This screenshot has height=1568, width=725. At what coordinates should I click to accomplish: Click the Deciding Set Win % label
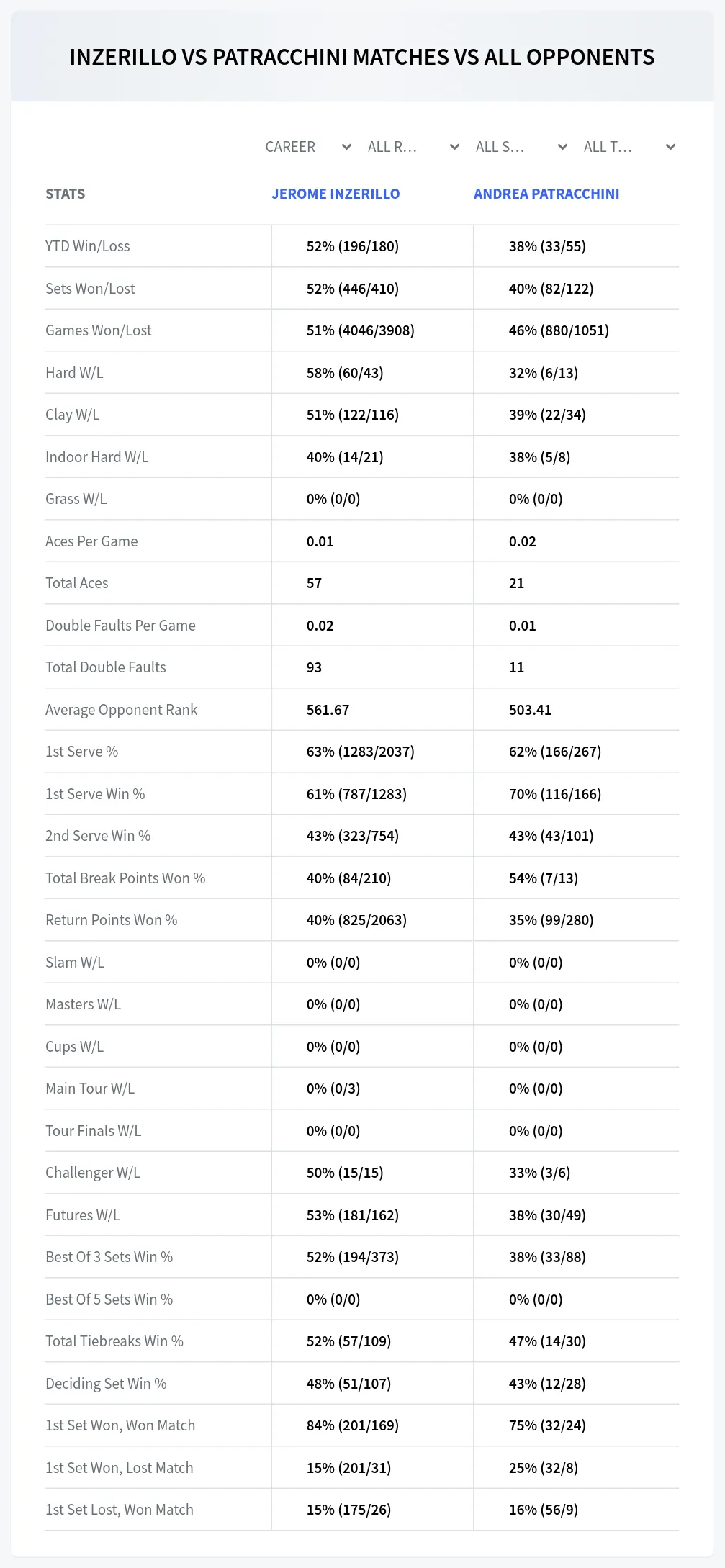tap(106, 1384)
